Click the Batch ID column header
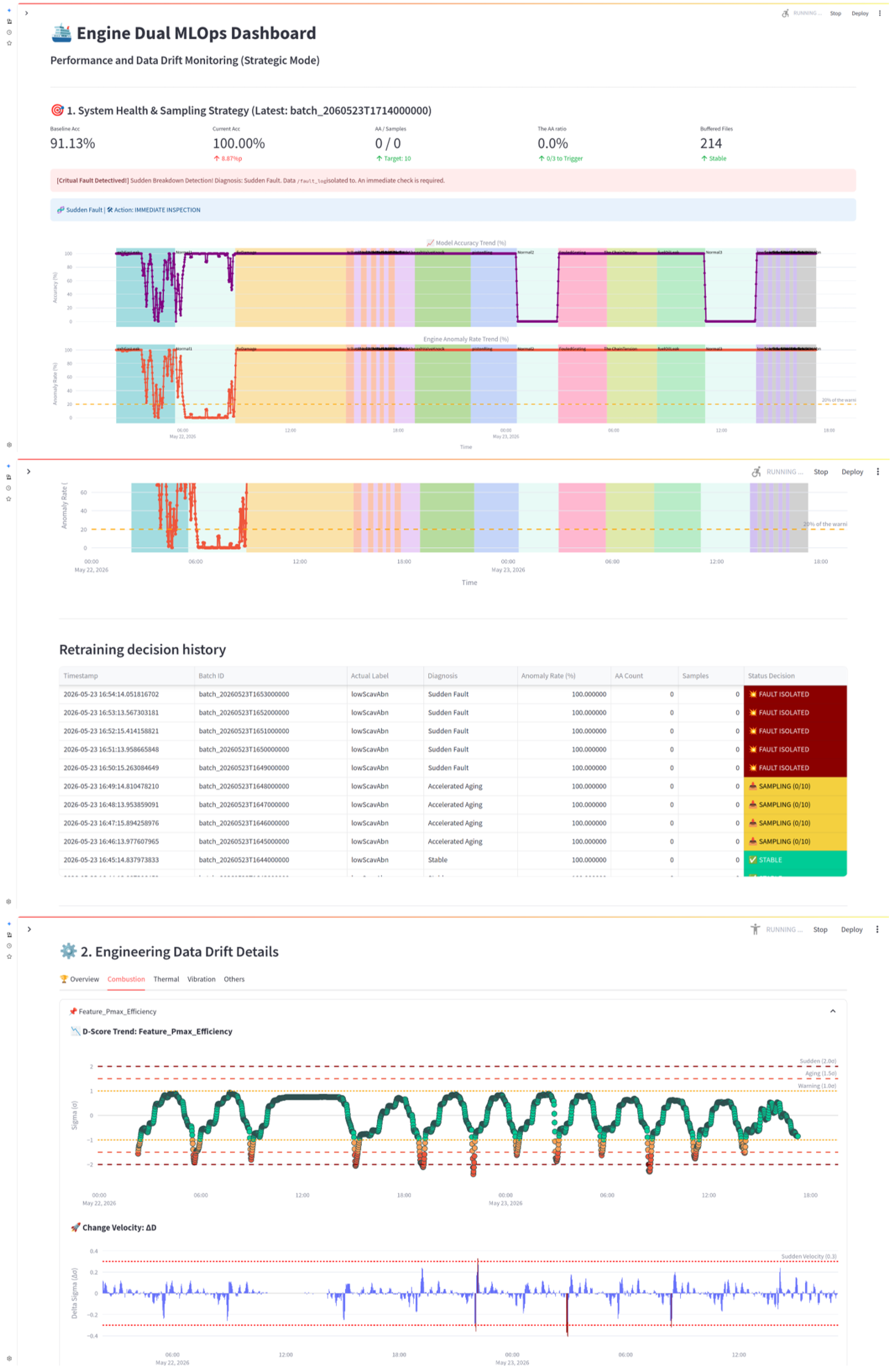Image resolution: width=892 pixels, height=1372 pixels. pos(271,676)
